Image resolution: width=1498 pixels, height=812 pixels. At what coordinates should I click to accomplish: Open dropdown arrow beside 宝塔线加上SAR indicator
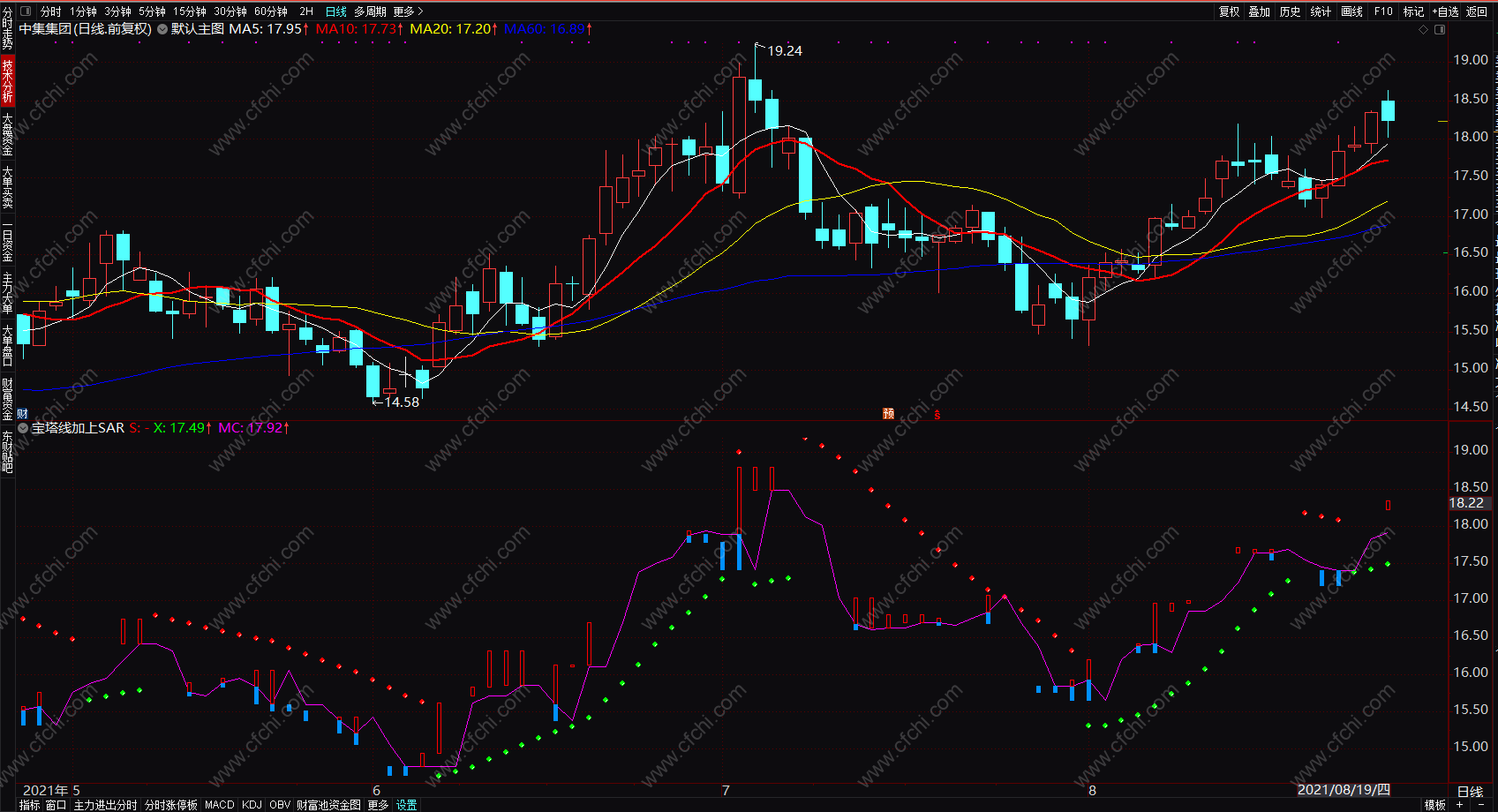[23, 428]
